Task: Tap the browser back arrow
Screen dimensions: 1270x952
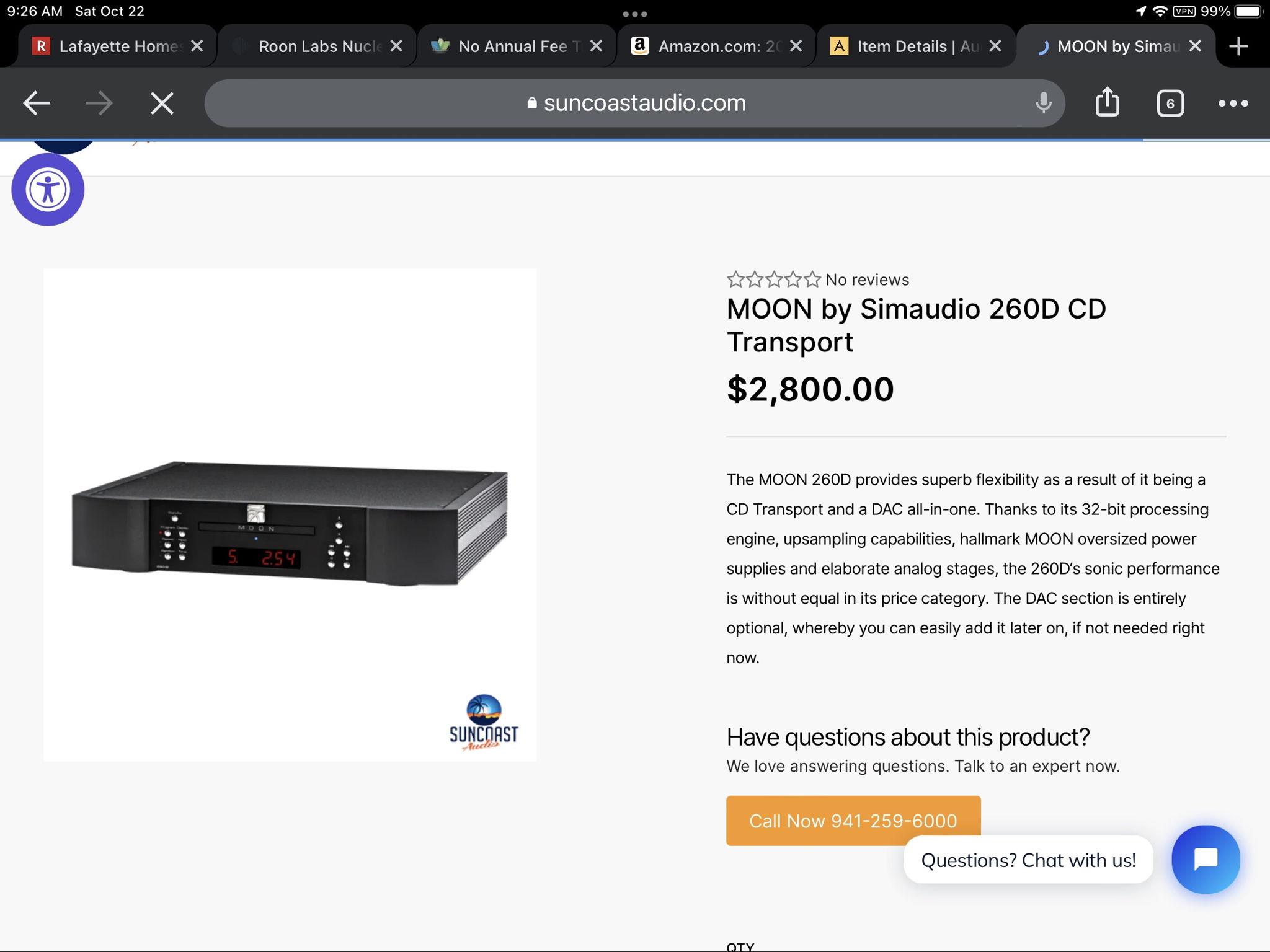Action: [37, 103]
